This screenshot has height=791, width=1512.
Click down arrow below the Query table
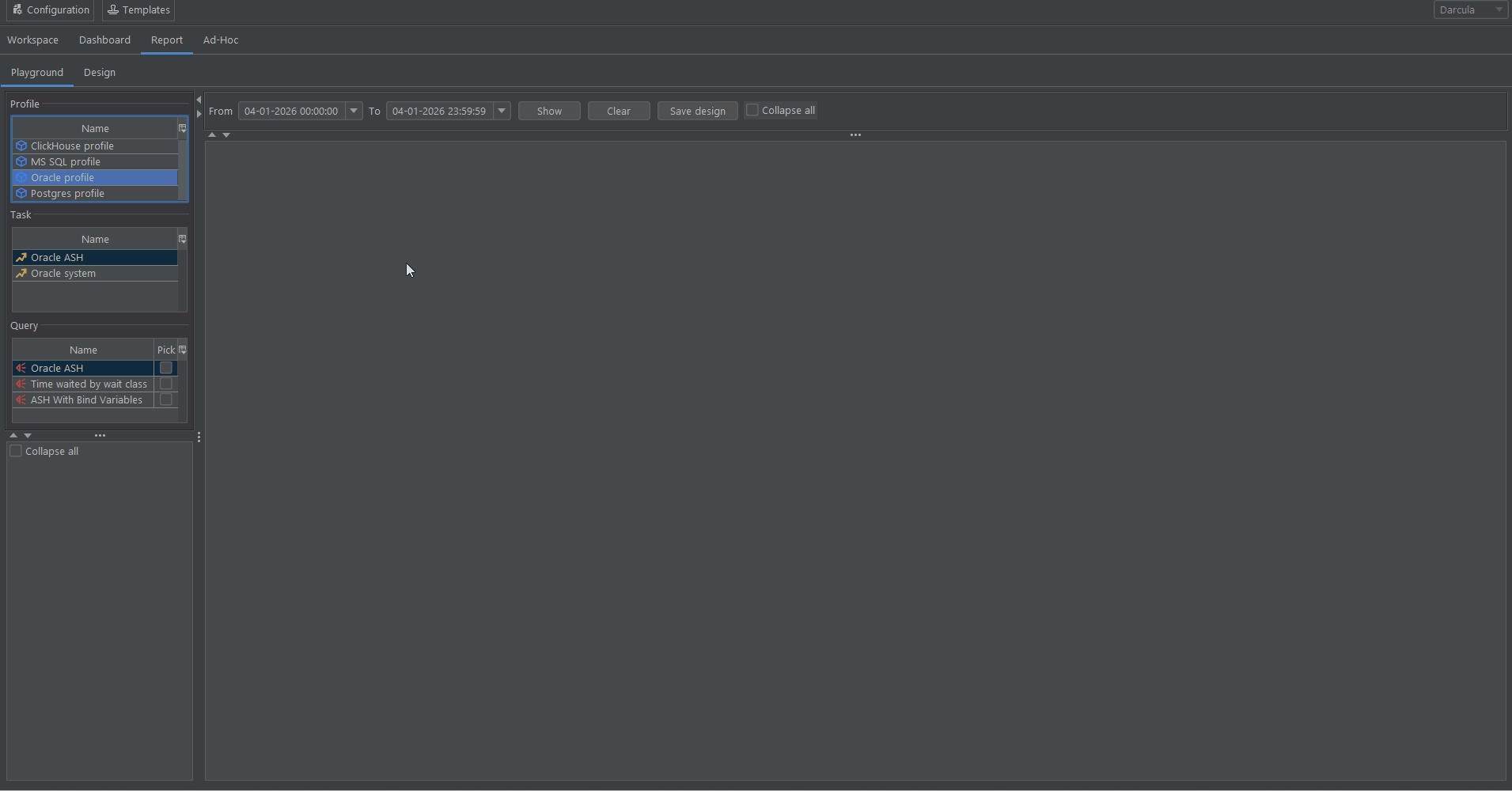click(28, 436)
